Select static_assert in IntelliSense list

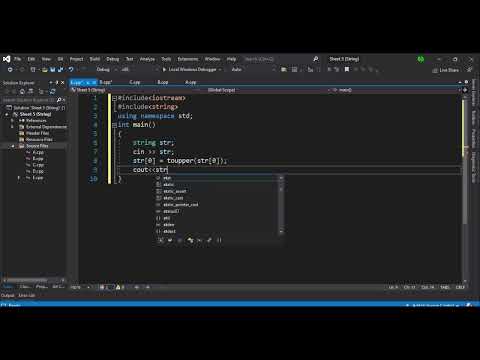coord(175,191)
